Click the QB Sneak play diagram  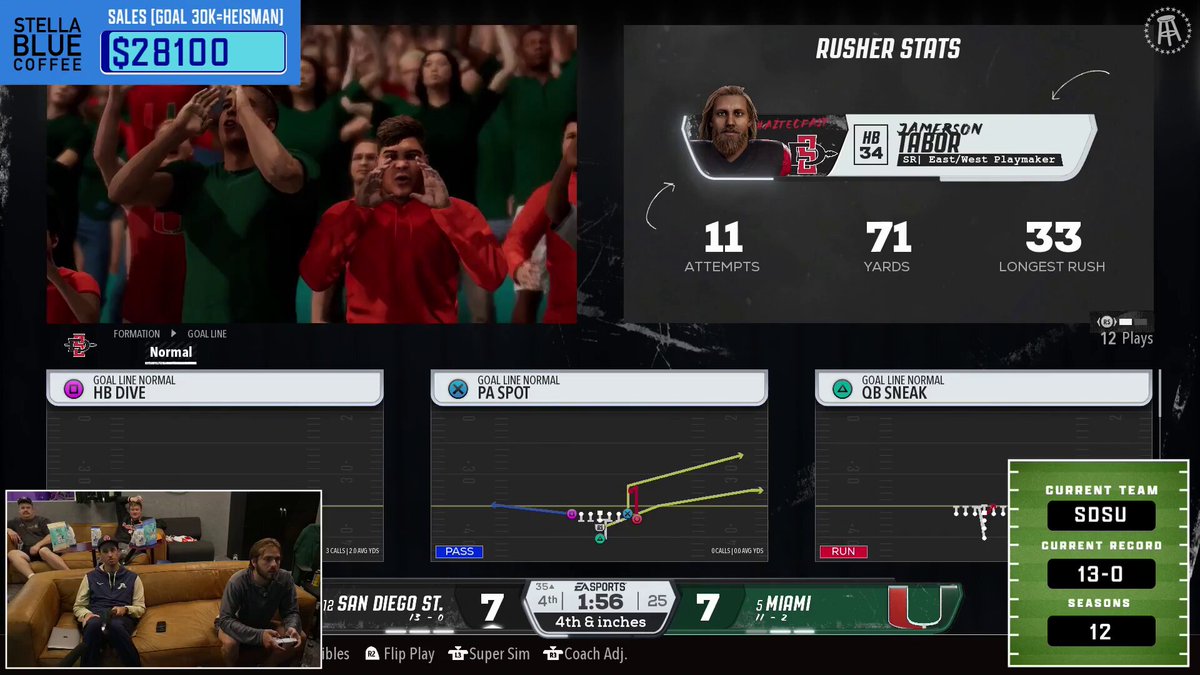point(984,482)
